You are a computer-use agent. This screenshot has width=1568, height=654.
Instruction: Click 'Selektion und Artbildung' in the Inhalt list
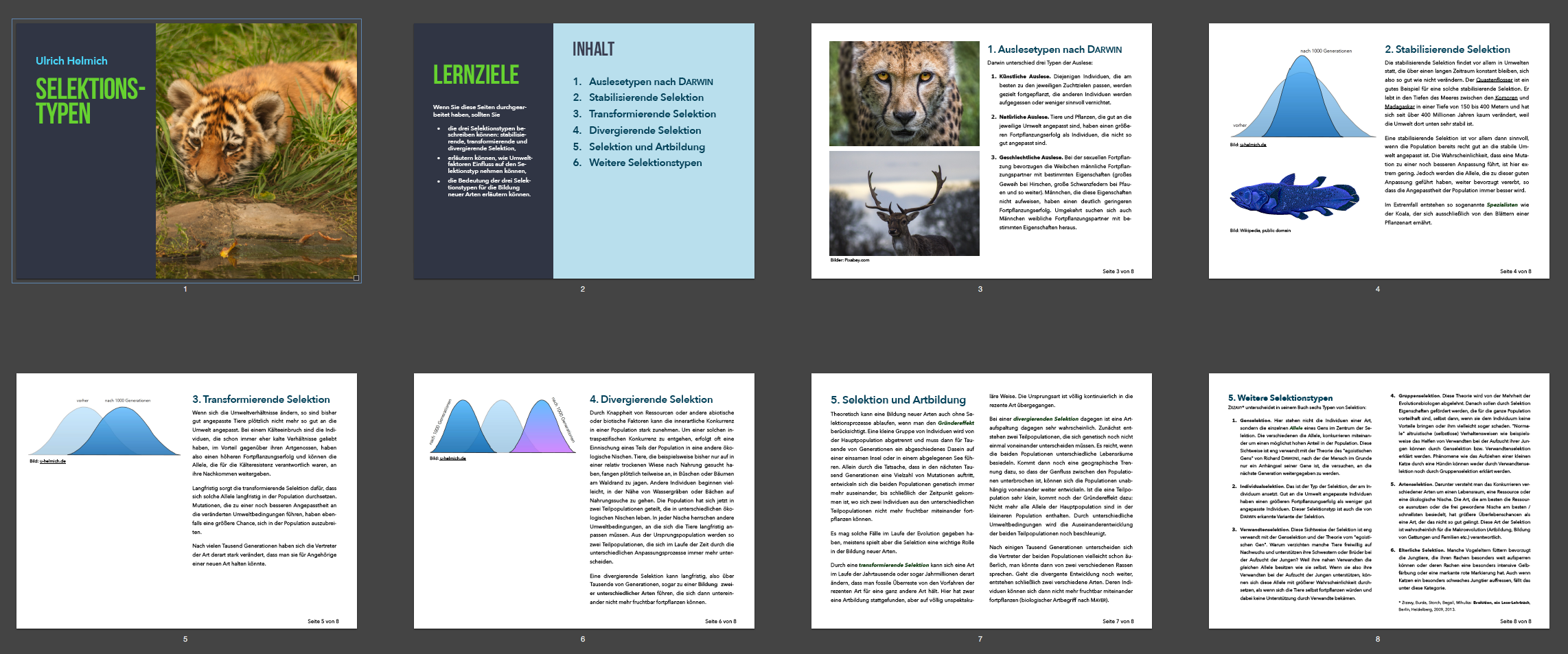[x=646, y=147]
